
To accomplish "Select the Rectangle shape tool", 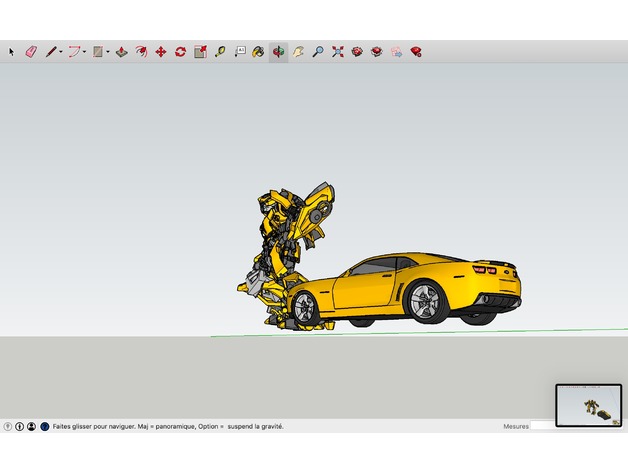I will pyautogui.click(x=98, y=52).
